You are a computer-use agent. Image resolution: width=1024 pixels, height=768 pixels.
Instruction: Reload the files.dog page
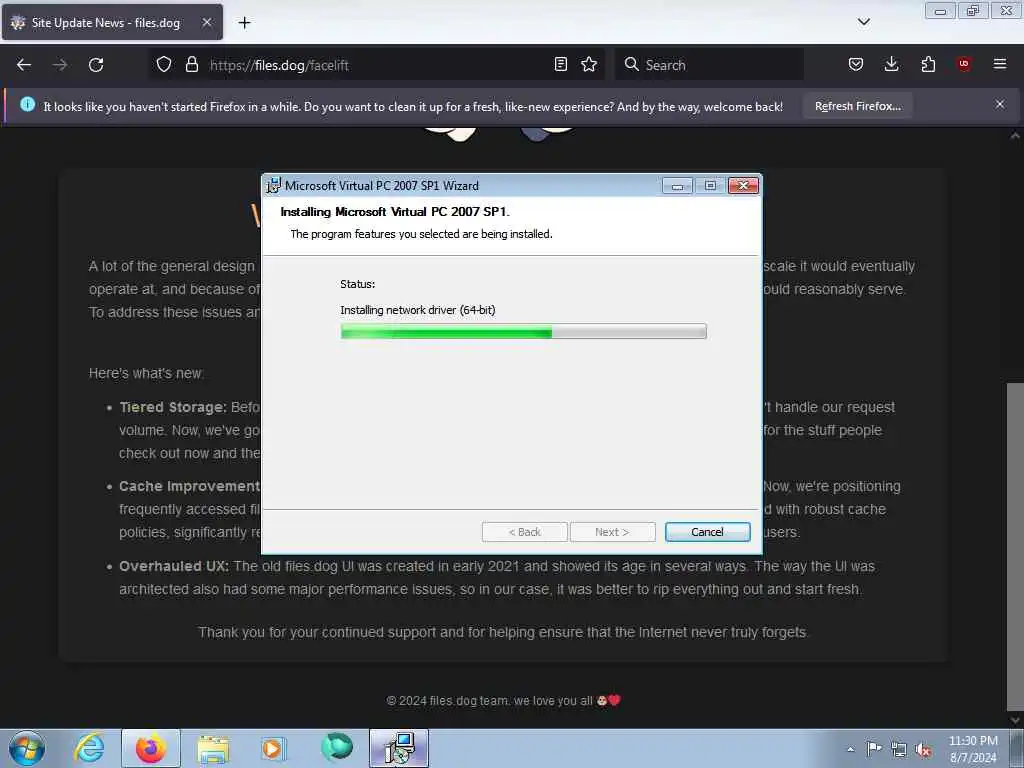tap(96, 65)
